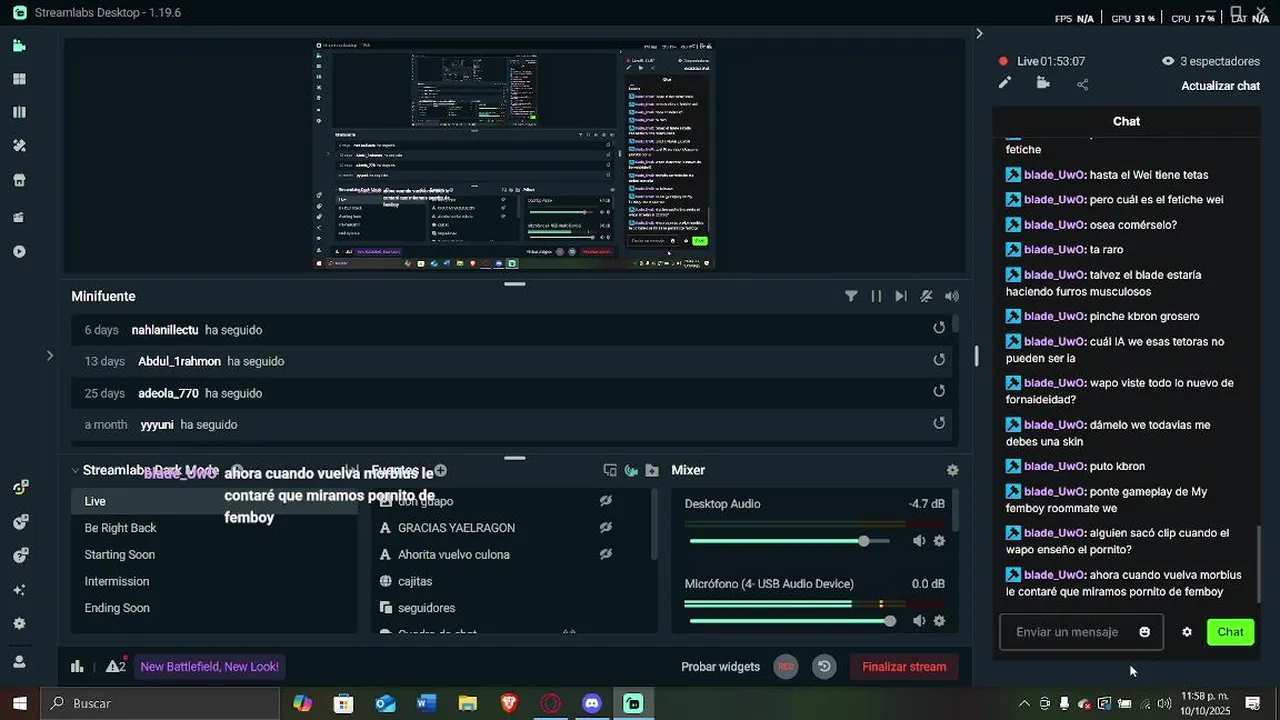Open the Layout Editor grid icon
Viewport: 1280px width, 720px height.
pyautogui.click(x=19, y=79)
